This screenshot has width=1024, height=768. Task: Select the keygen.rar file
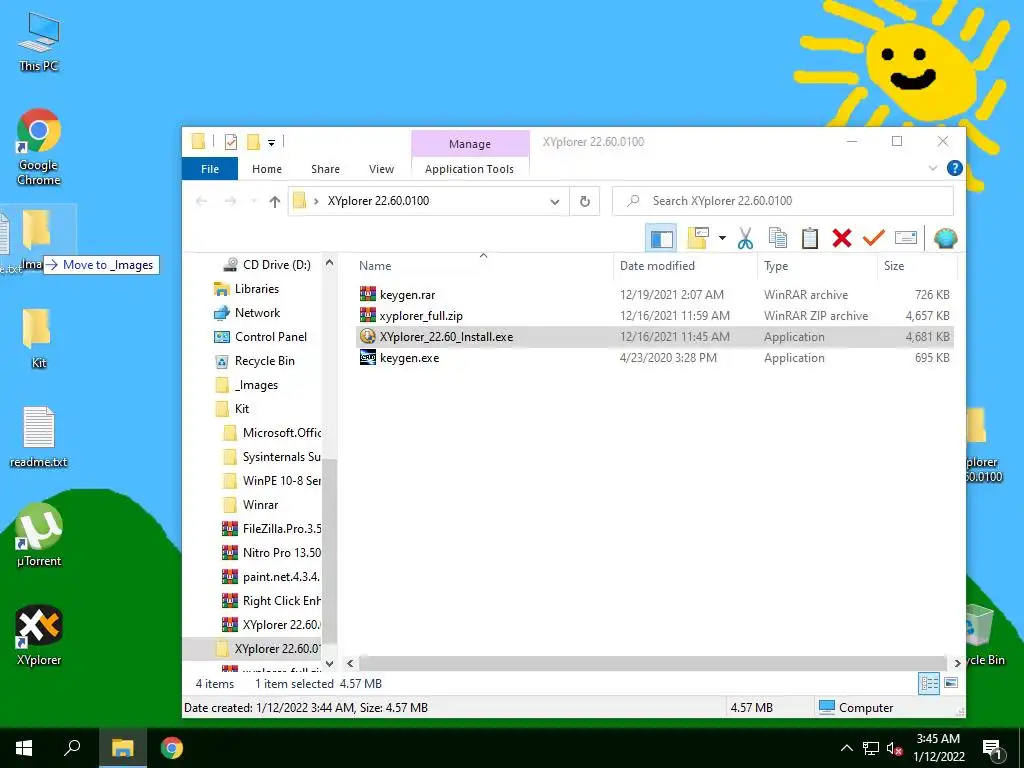(654, 295)
